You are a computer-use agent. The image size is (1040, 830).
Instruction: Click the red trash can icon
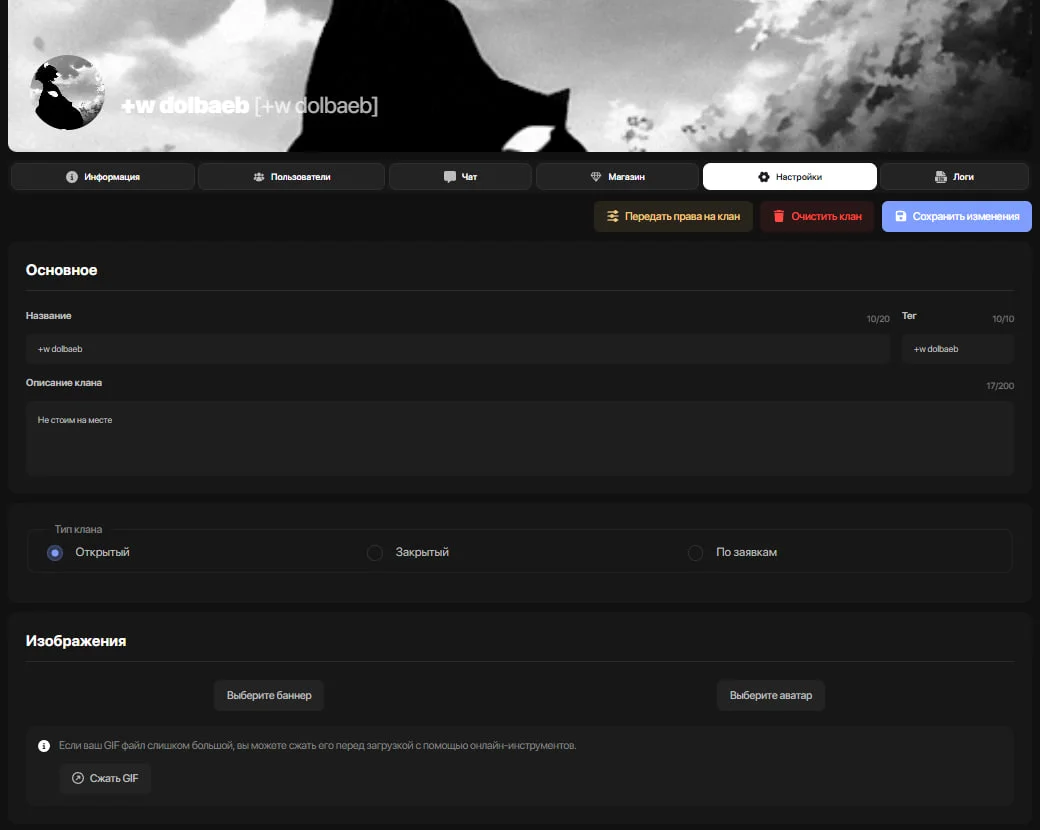click(x=779, y=216)
